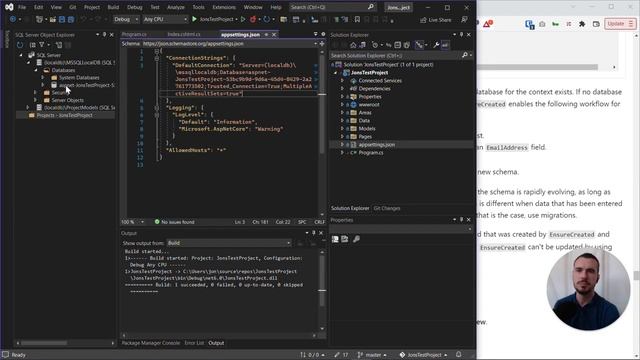Viewport: 640px width, 360px height.
Task: Click the Feedback icon beside Live Share
Action: [x=464, y=20]
